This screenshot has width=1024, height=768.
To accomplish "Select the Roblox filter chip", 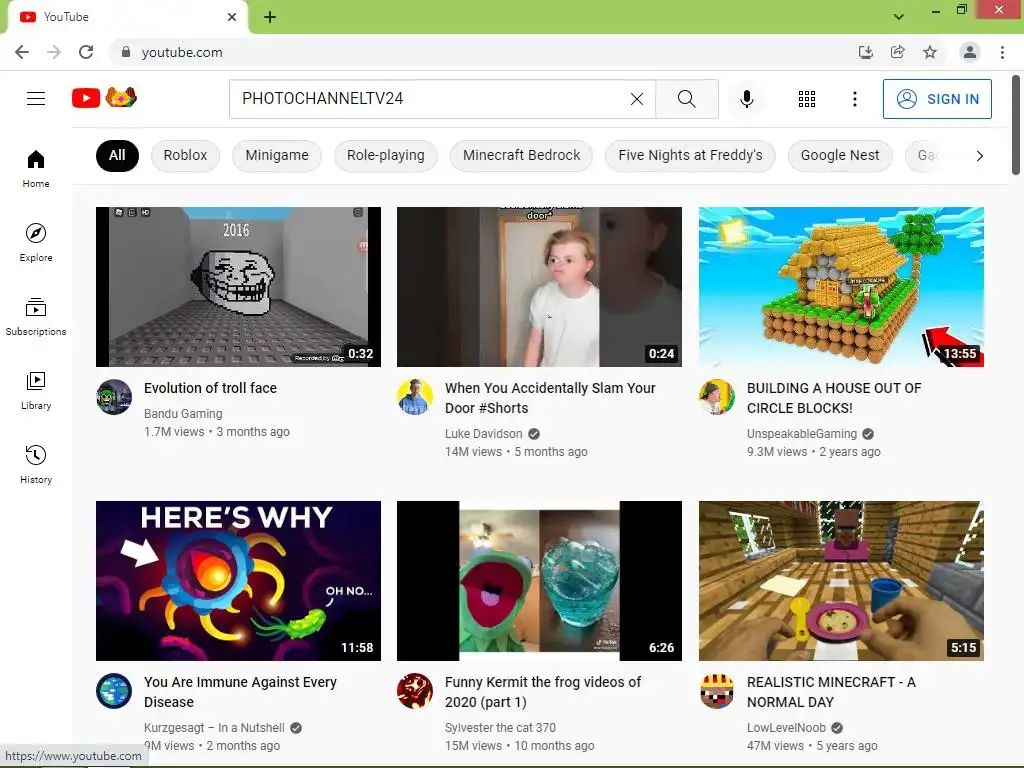I will [185, 155].
